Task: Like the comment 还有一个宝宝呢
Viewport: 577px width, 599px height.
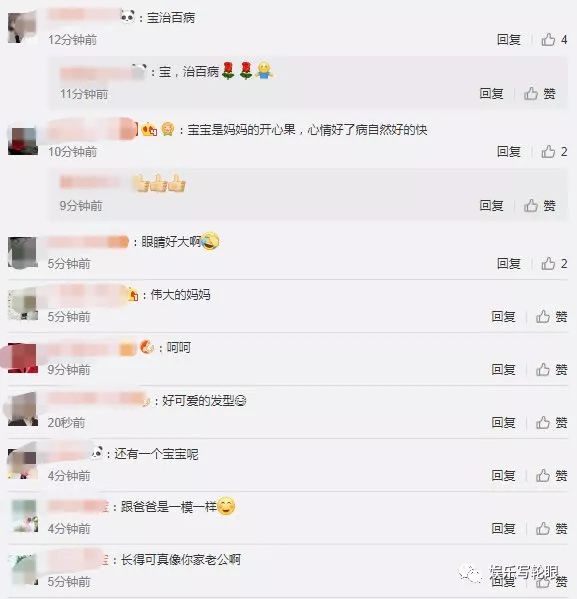Action: (x=551, y=476)
